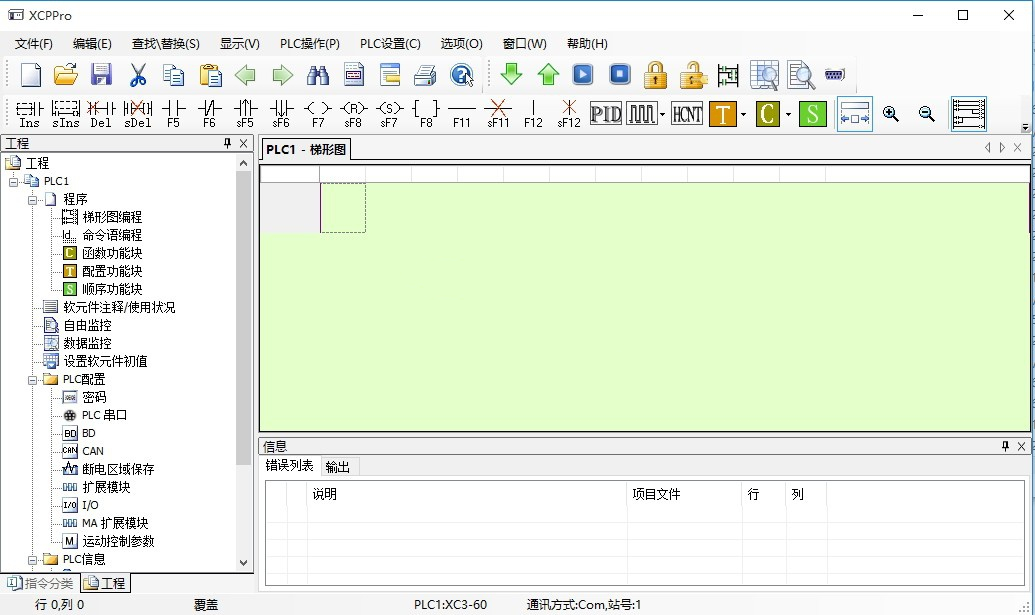Select the HCNT high-speed counter icon
1035x615 pixels.
click(x=686, y=114)
